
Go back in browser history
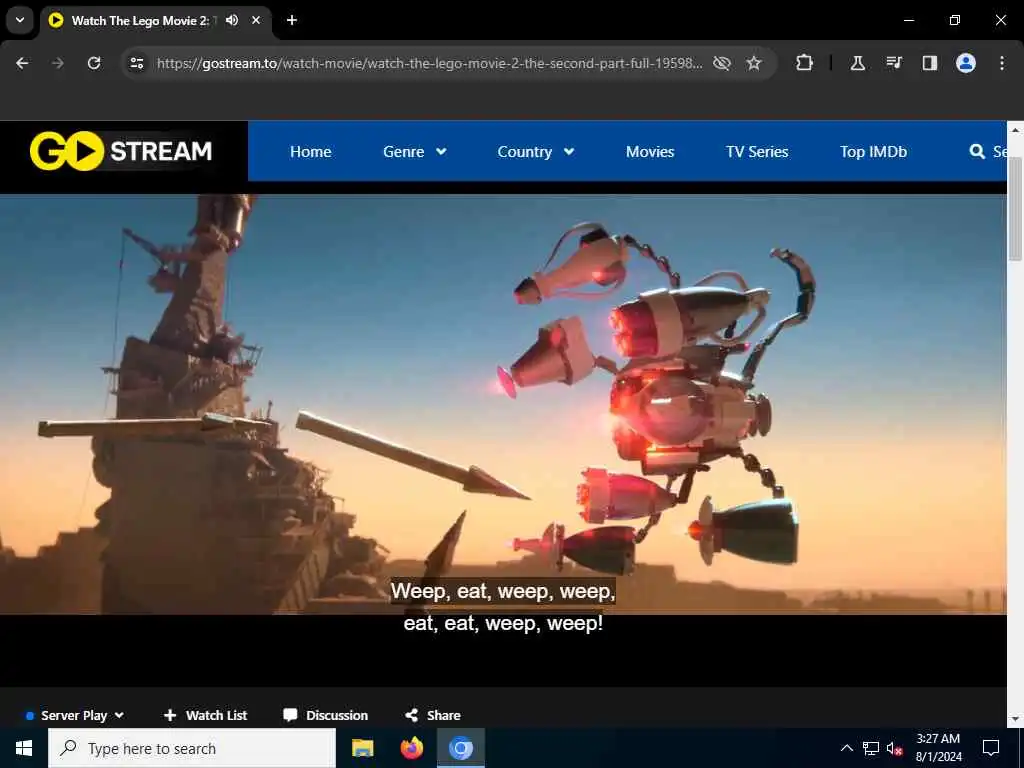[x=22, y=63]
